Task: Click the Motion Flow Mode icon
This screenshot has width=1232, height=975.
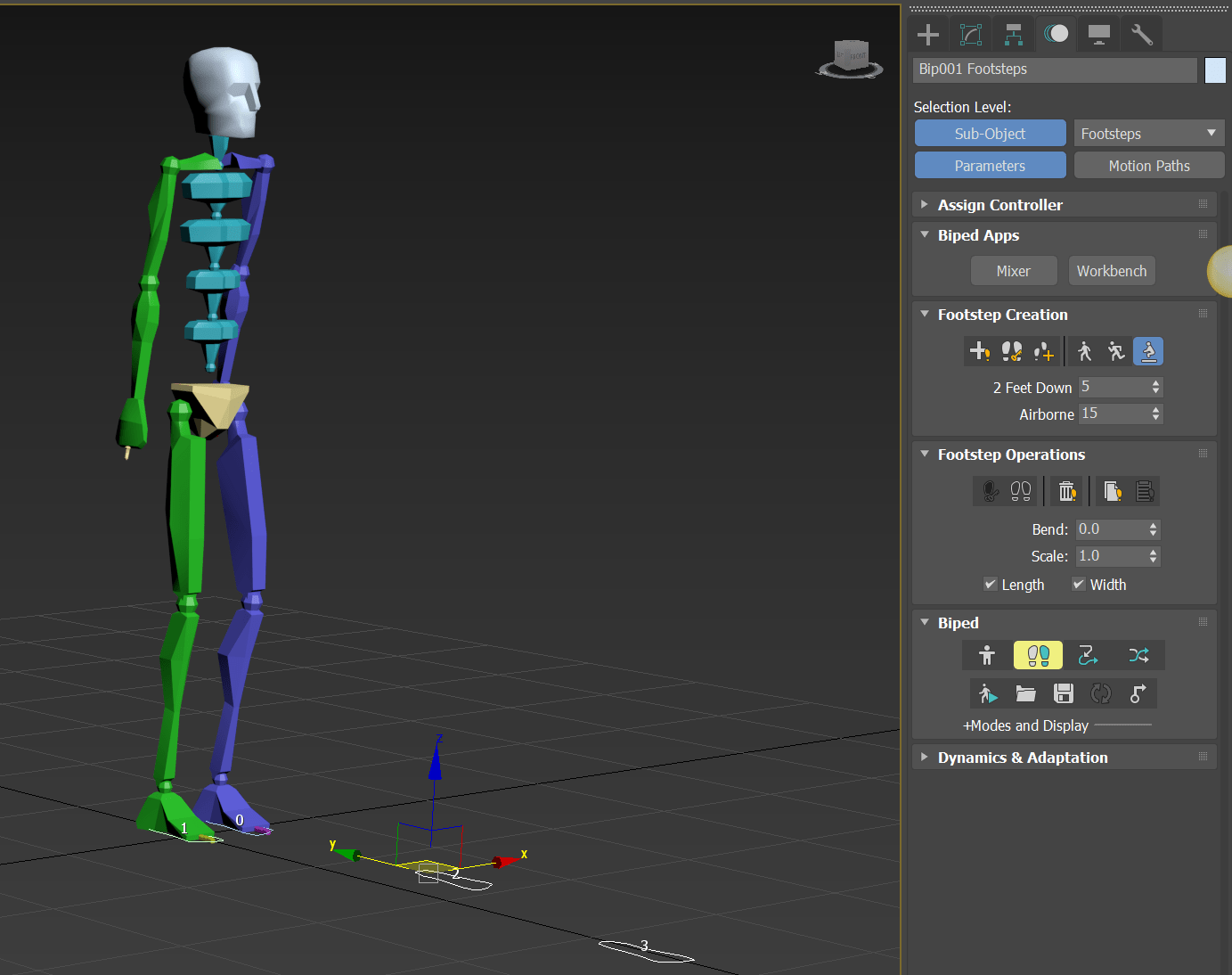Action: coord(1088,656)
